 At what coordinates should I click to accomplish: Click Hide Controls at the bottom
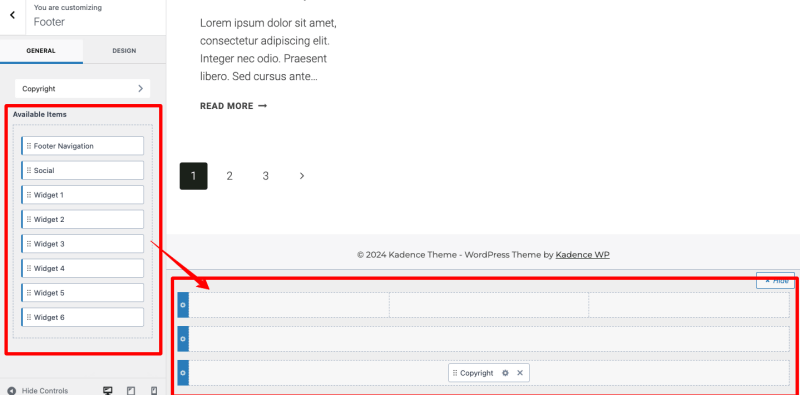click(38, 390)
